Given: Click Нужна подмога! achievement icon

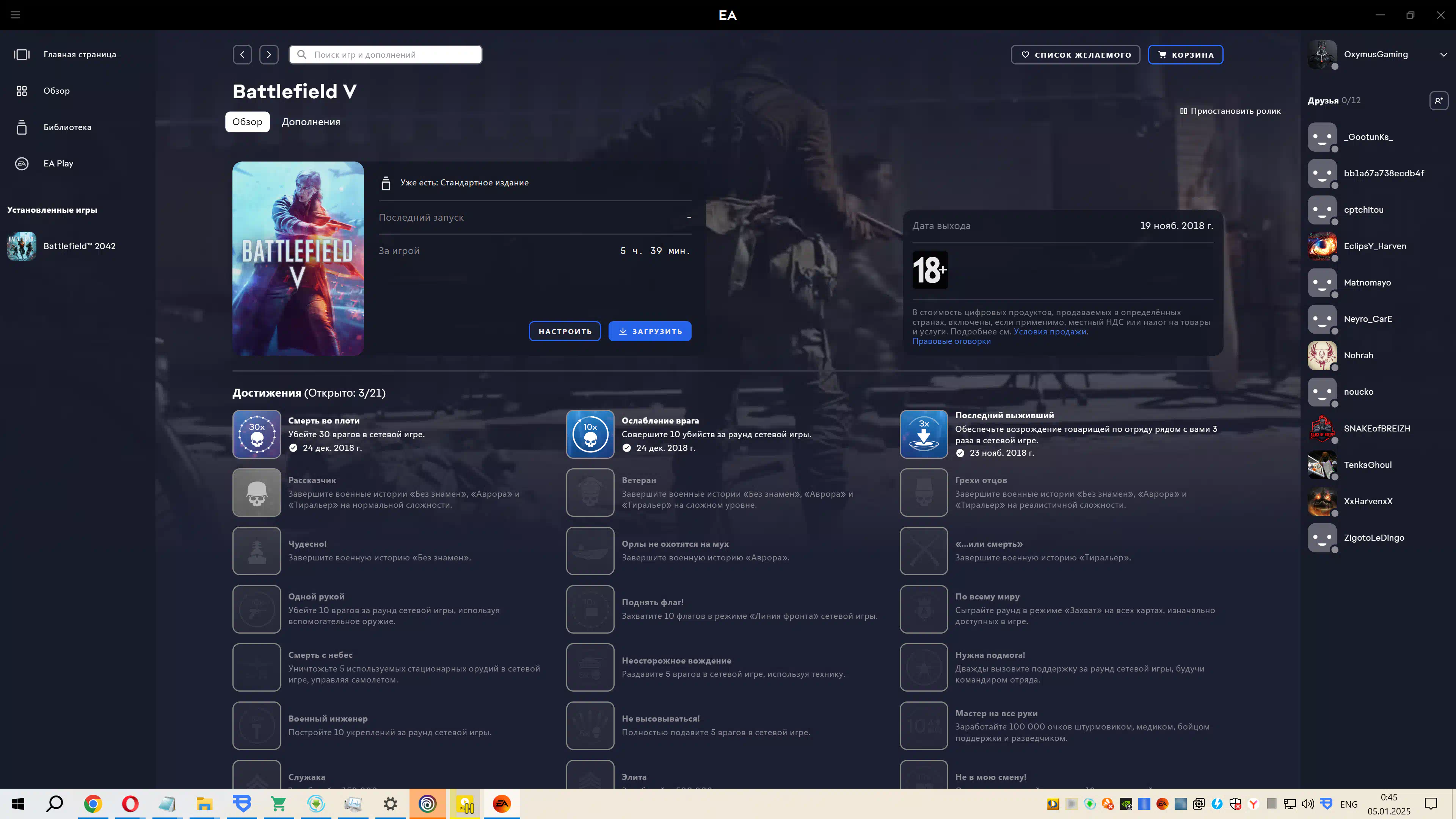Looking at the screenshot, I should (924, 667).
